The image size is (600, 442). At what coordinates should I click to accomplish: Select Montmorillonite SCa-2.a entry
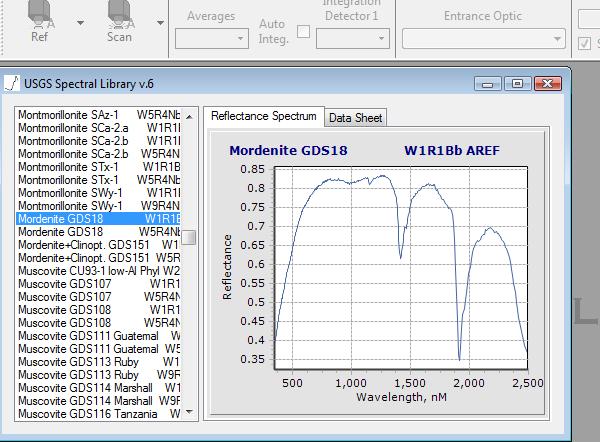[x=99, y=128]
